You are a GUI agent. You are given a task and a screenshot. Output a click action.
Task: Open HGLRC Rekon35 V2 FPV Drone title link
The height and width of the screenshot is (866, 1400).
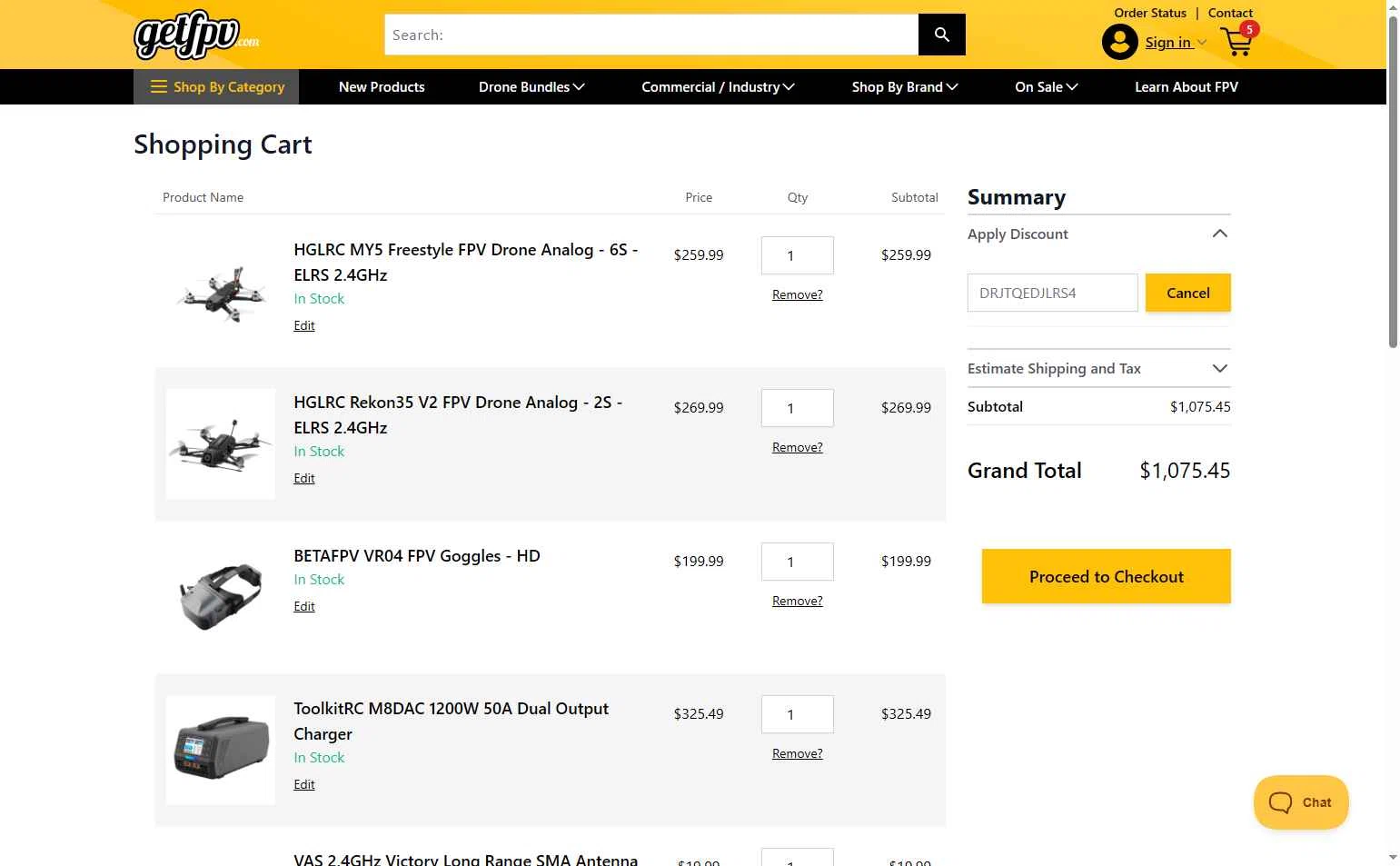[x=458, y=414]
